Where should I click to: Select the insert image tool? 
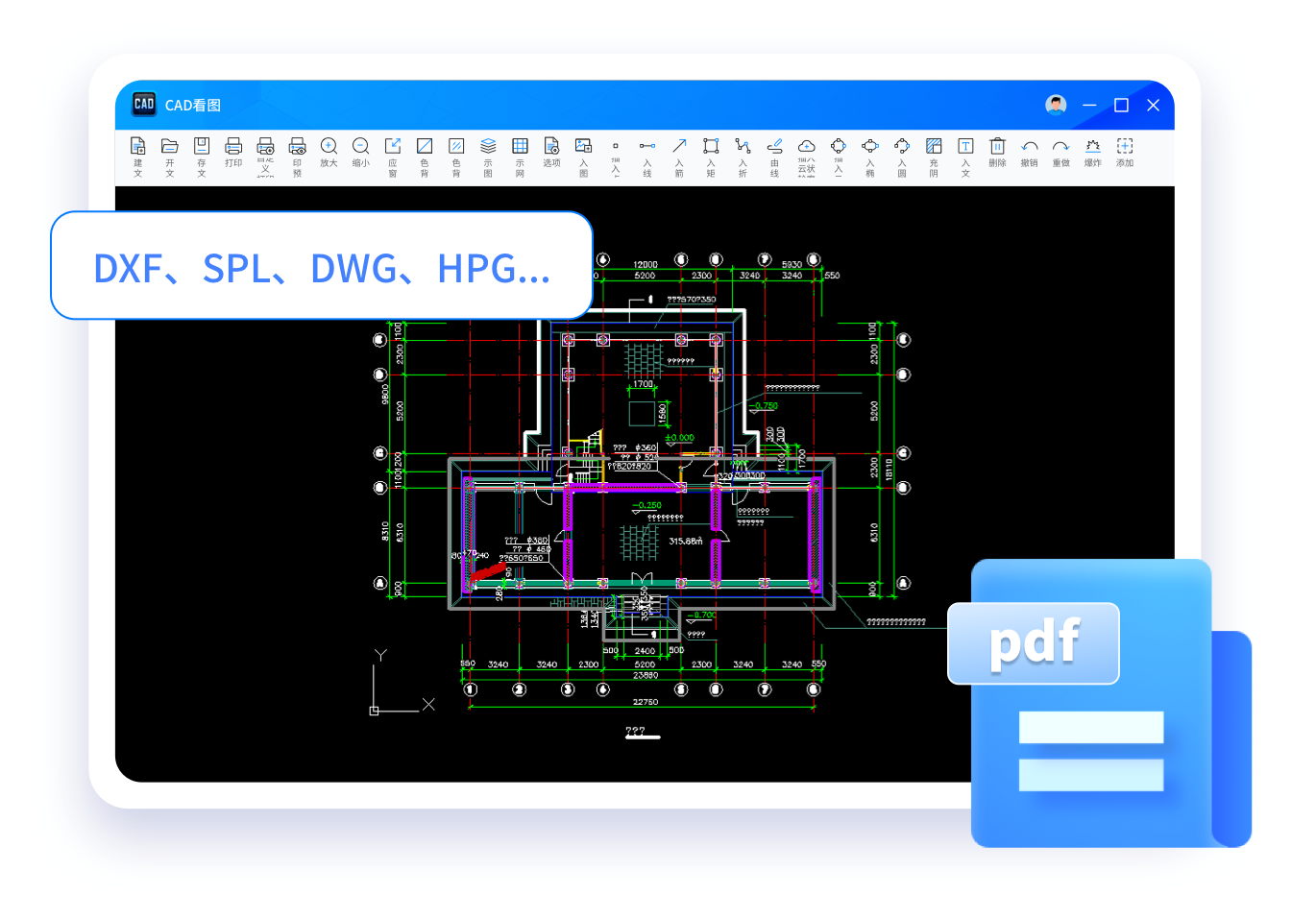click(x=583, y=147)
